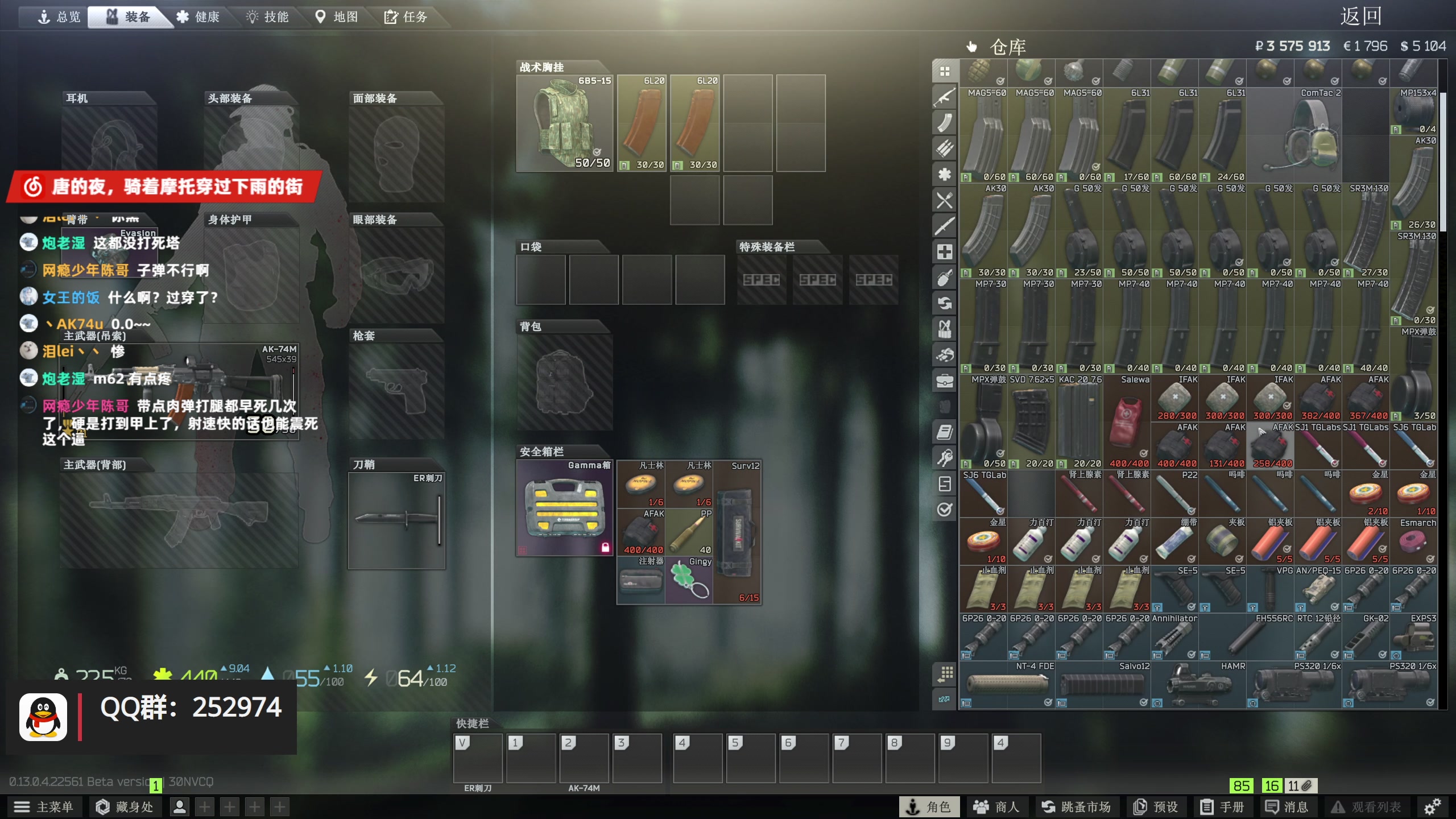Screen dimensions: 1456x819
Task: Click the 返回 back button
Action: [1361, 16]
